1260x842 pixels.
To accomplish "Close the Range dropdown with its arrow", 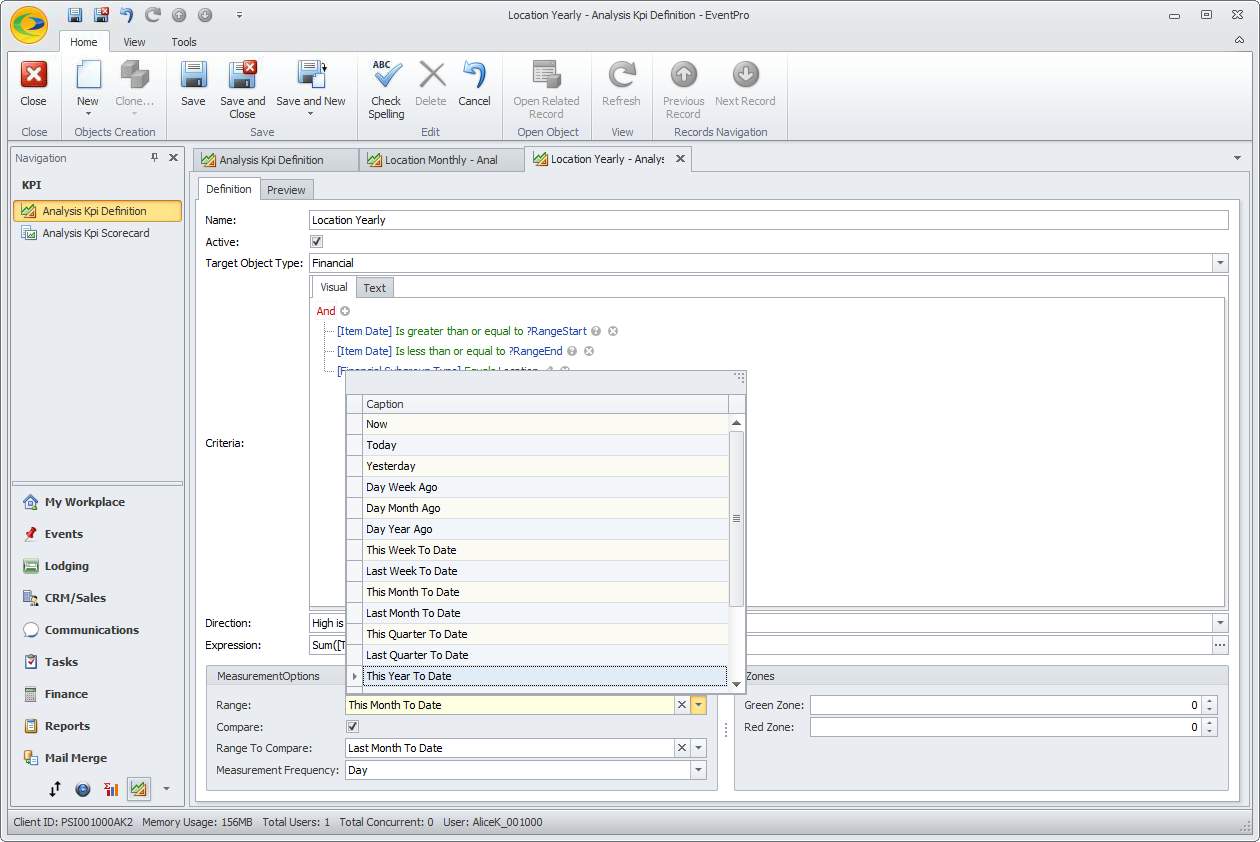I will [699, 705].
